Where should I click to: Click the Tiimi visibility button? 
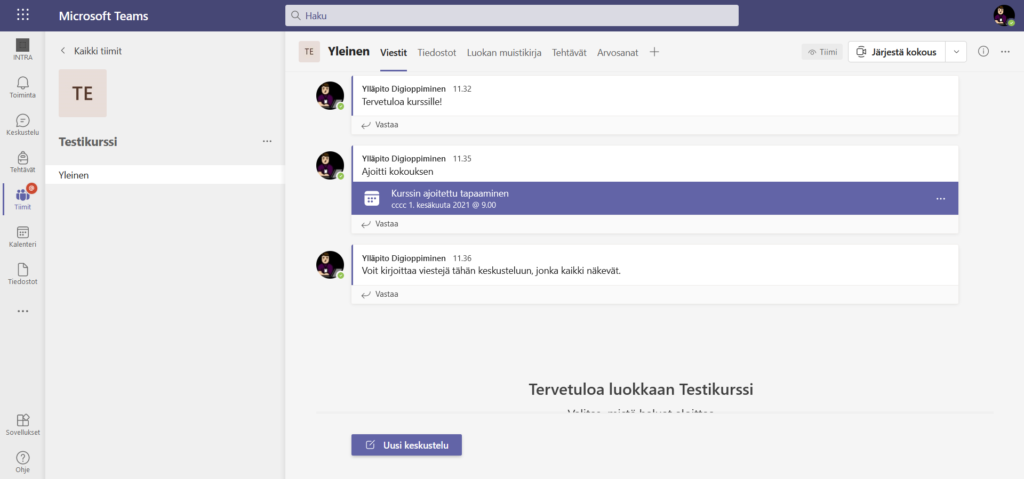pyautogui.click(x=822, y=52)
